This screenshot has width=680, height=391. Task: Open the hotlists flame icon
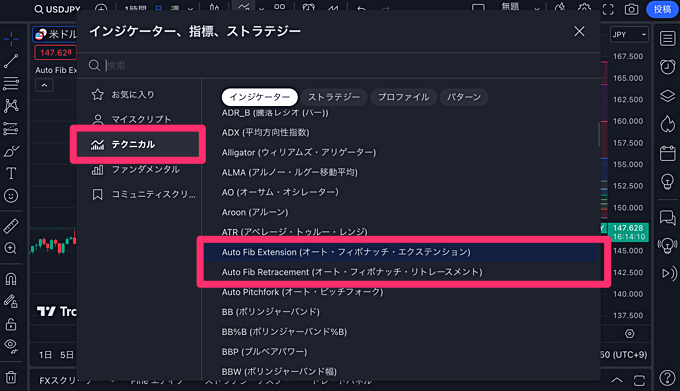point(667,124)
